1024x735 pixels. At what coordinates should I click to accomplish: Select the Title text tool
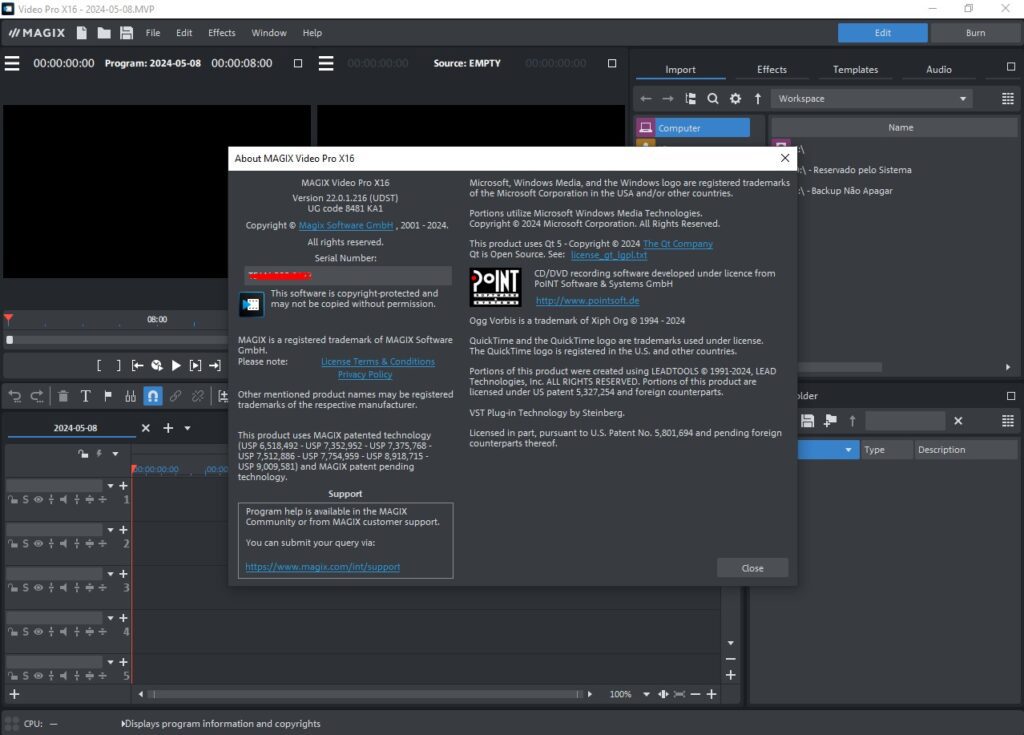[x=86, y=396]
